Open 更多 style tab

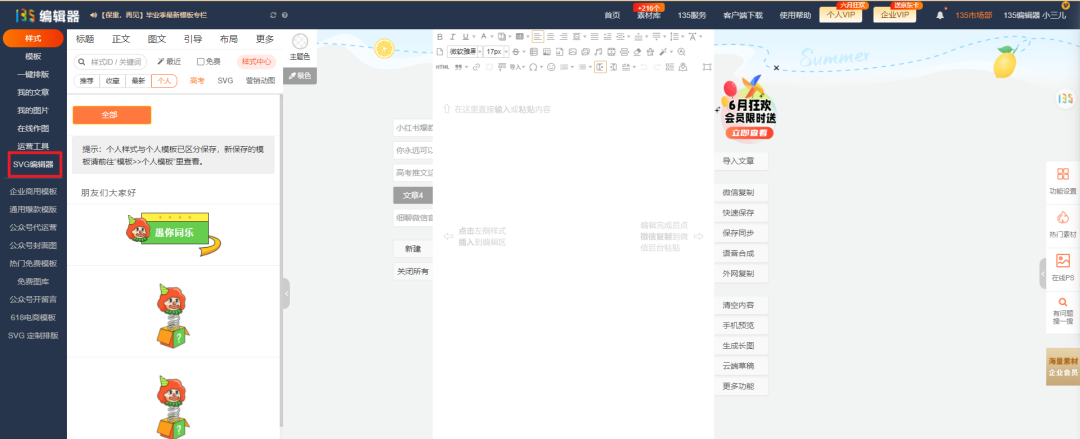264,39
